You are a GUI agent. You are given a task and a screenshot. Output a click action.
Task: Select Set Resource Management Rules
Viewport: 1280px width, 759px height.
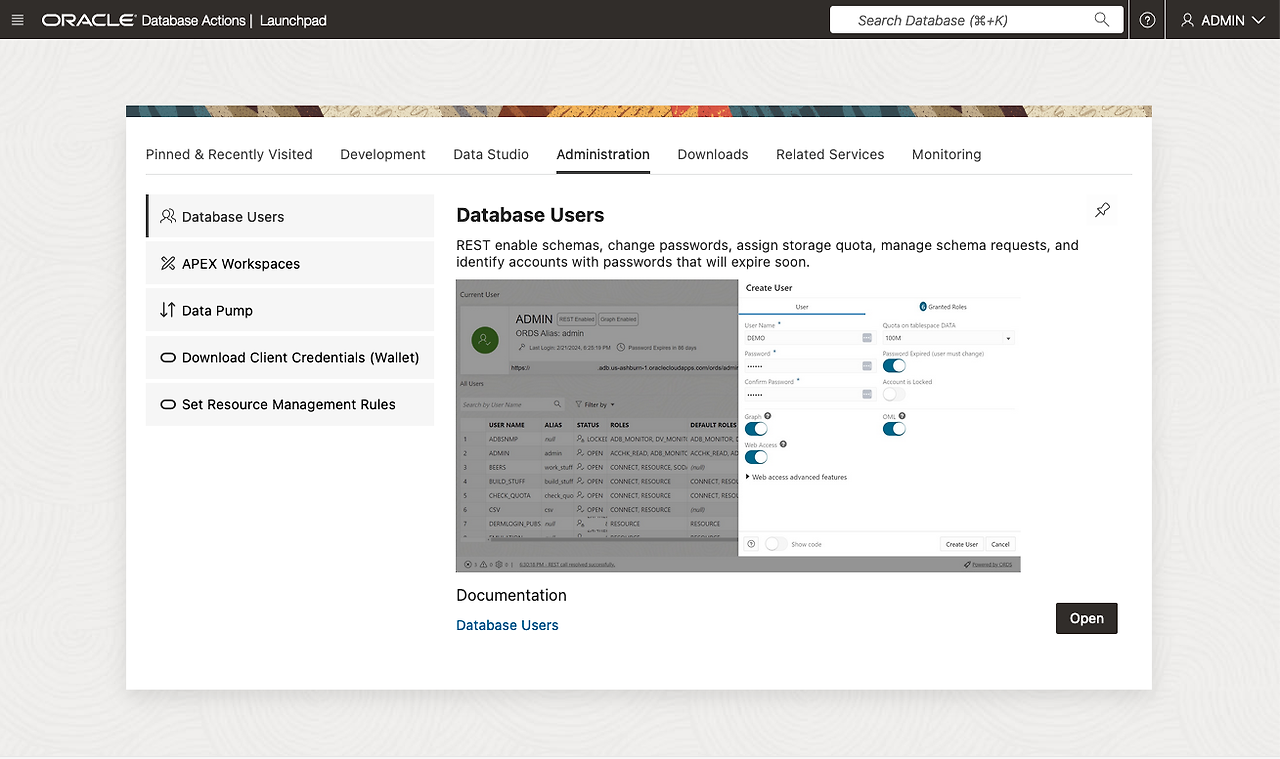pyautogui.click(x=290, y=404)
